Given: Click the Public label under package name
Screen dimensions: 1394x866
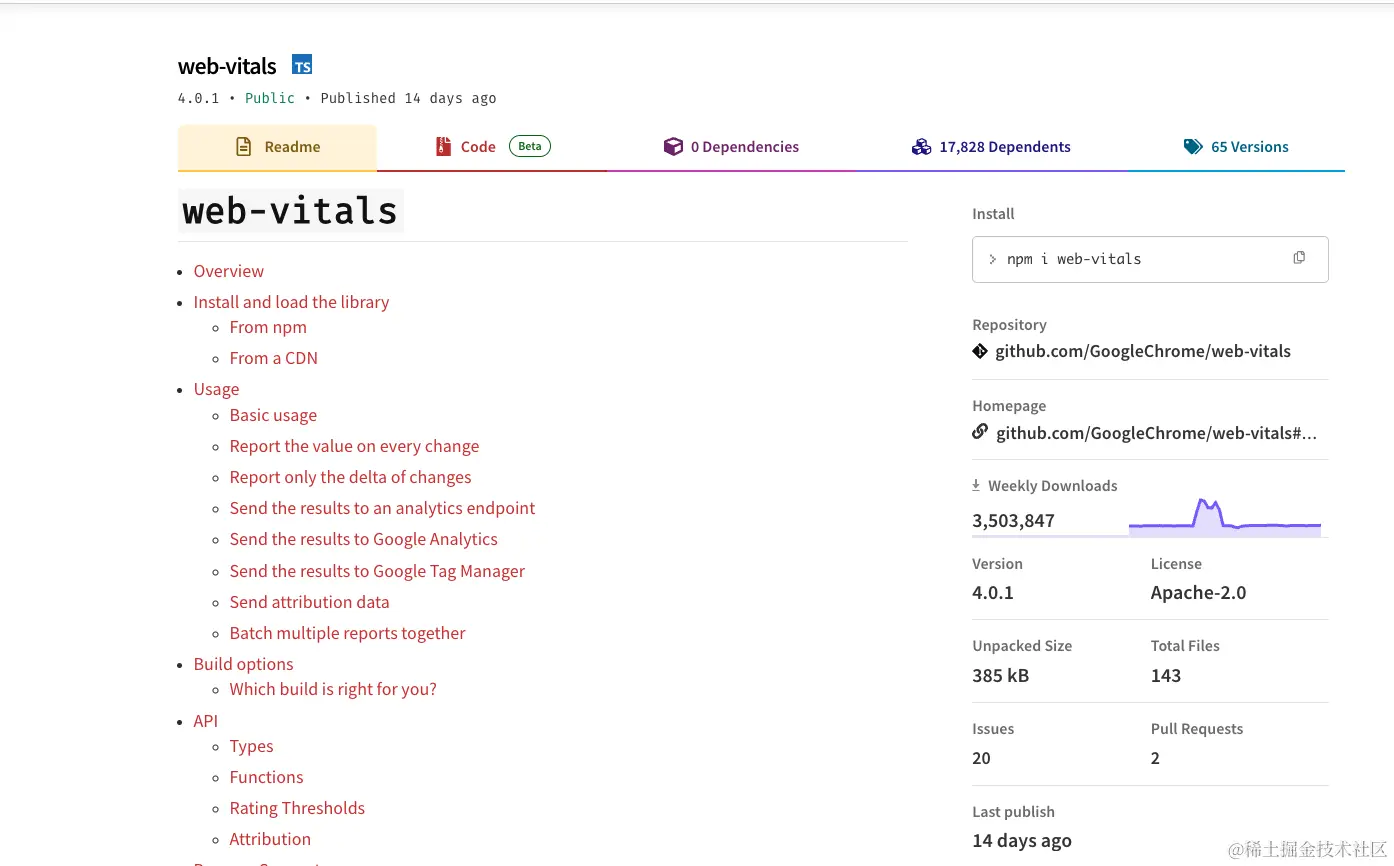Looking at the screenshot, I should (x=270, y=98).
